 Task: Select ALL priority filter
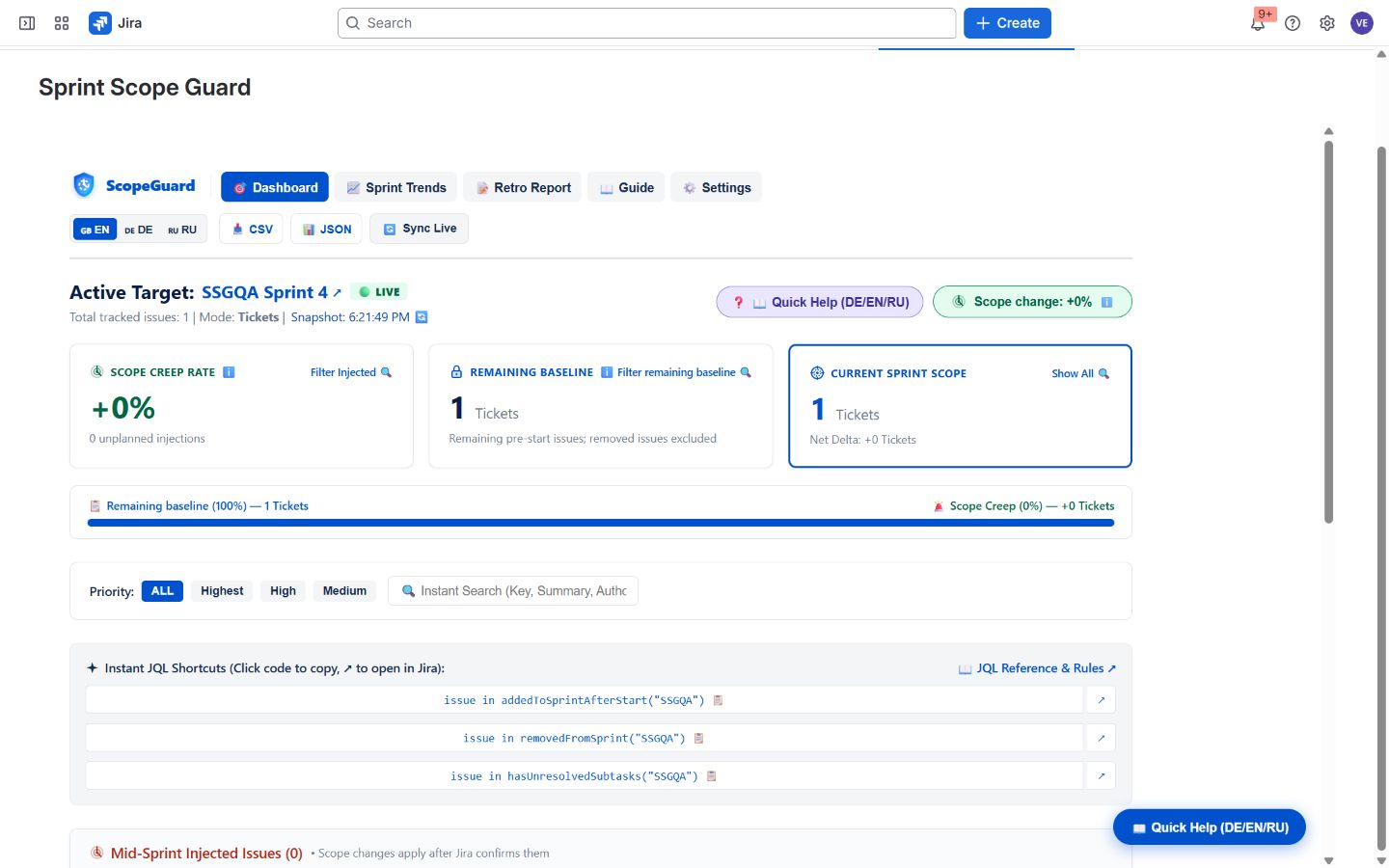click(x=162, y=591)
